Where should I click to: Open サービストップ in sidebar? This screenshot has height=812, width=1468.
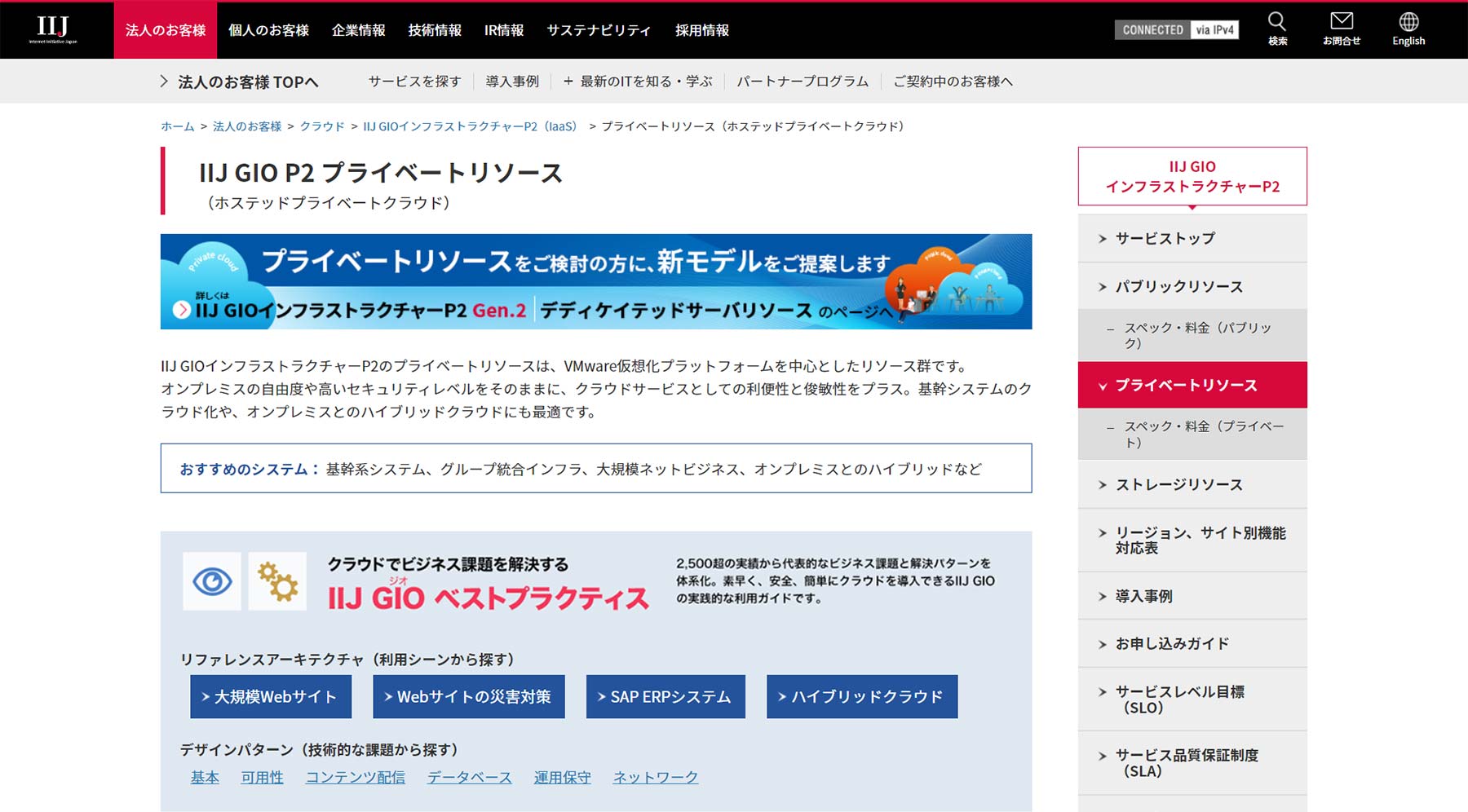point(1192,238)
